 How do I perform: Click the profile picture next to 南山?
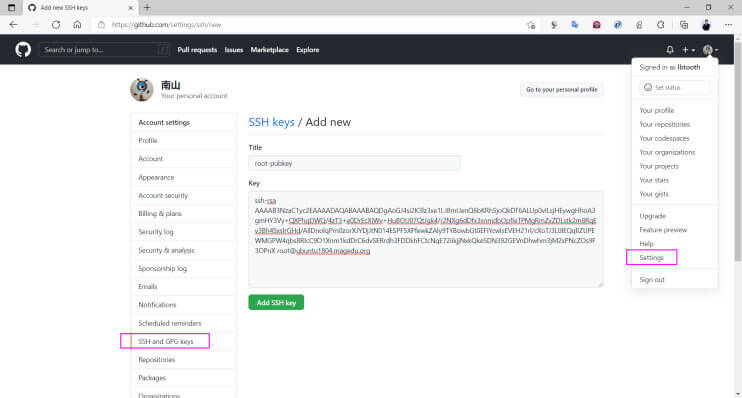point(141,89)
